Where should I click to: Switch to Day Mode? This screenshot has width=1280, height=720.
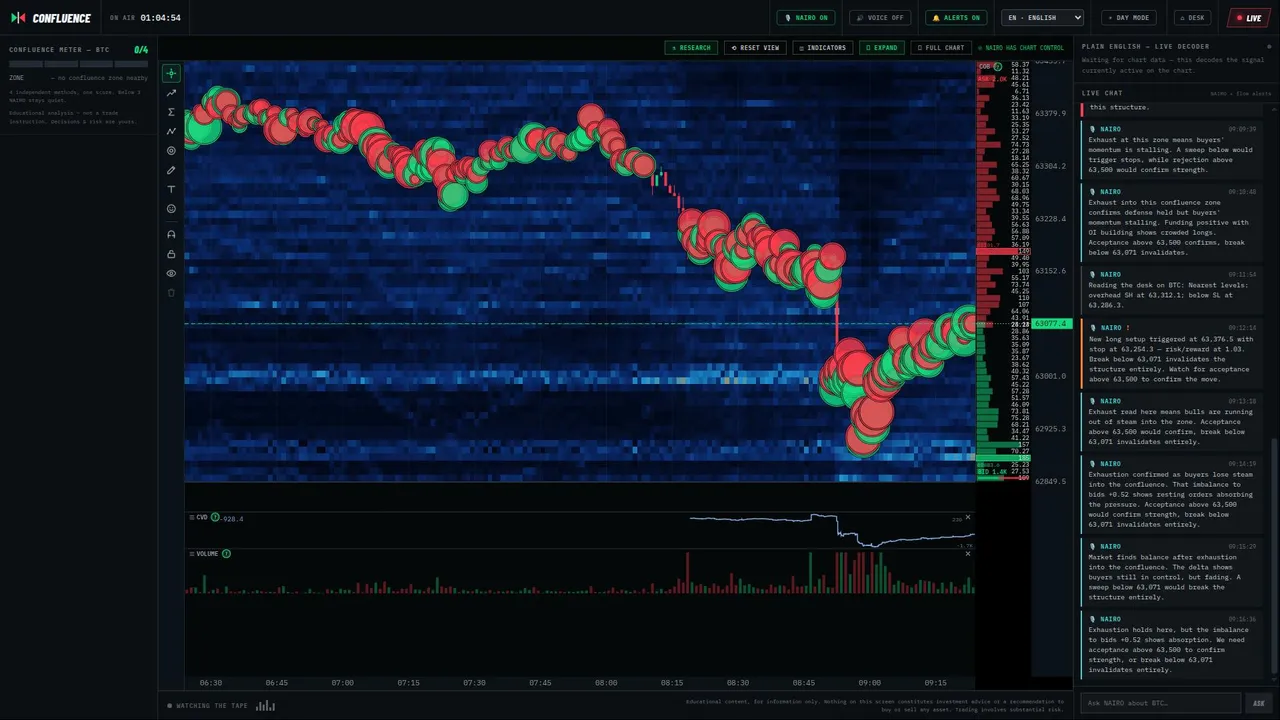[1129, 18]
